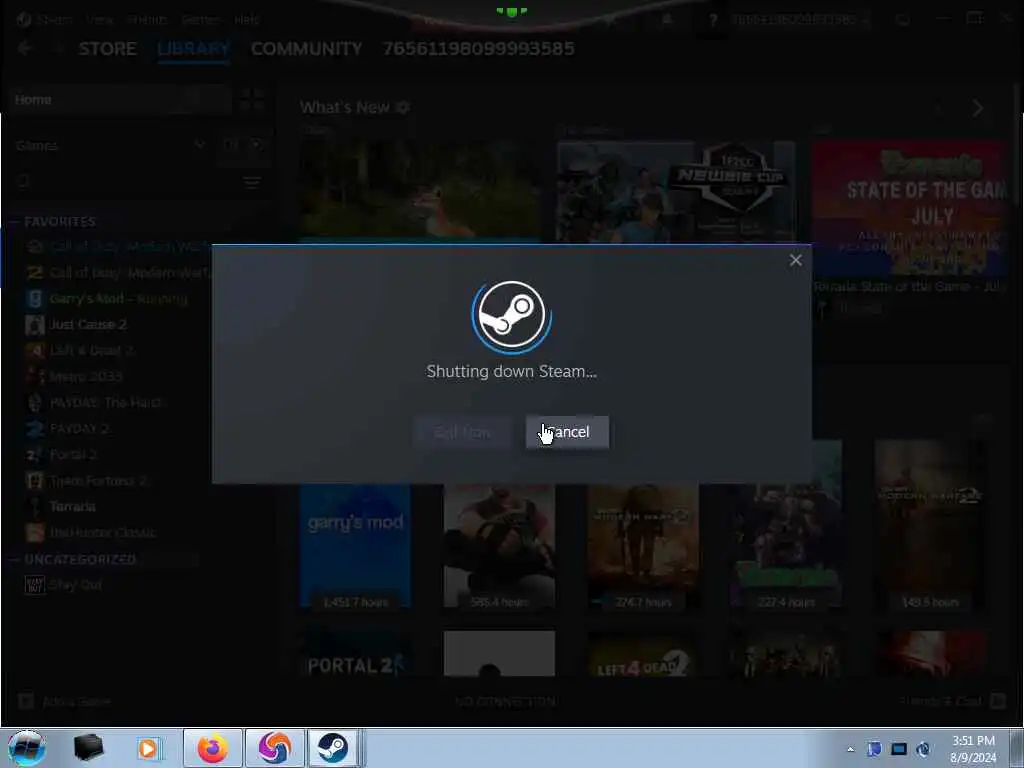Click the NO CONNECTION status
The height and width of the screenshot is (768, 1024).
506,702
